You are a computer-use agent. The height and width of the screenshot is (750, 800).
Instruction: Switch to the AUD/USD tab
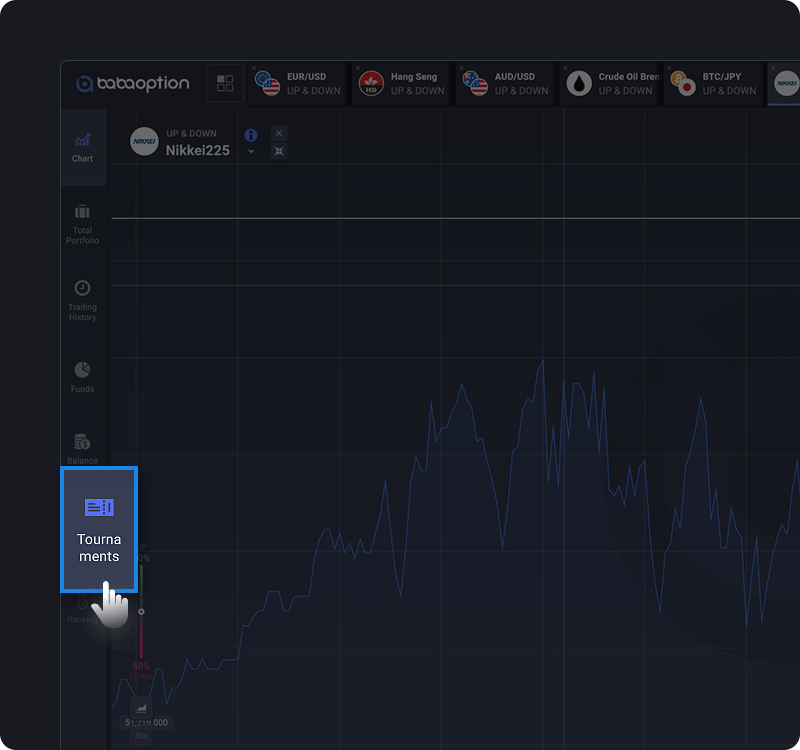pos(507,84)
